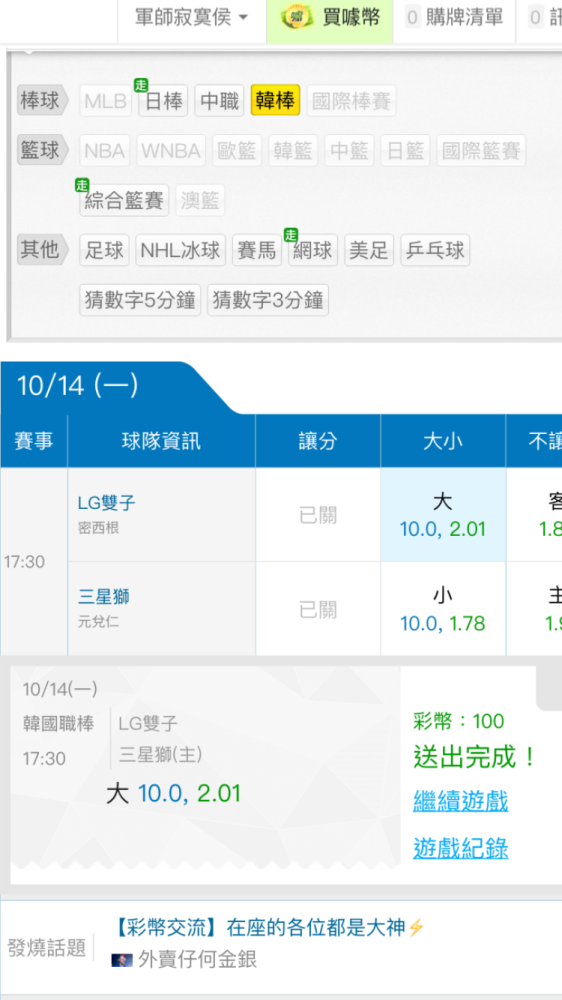Open the 猜數字5分鐘 game
Image resolution: width=562 pixels, height=1000 pixels.
coord(140,300)
